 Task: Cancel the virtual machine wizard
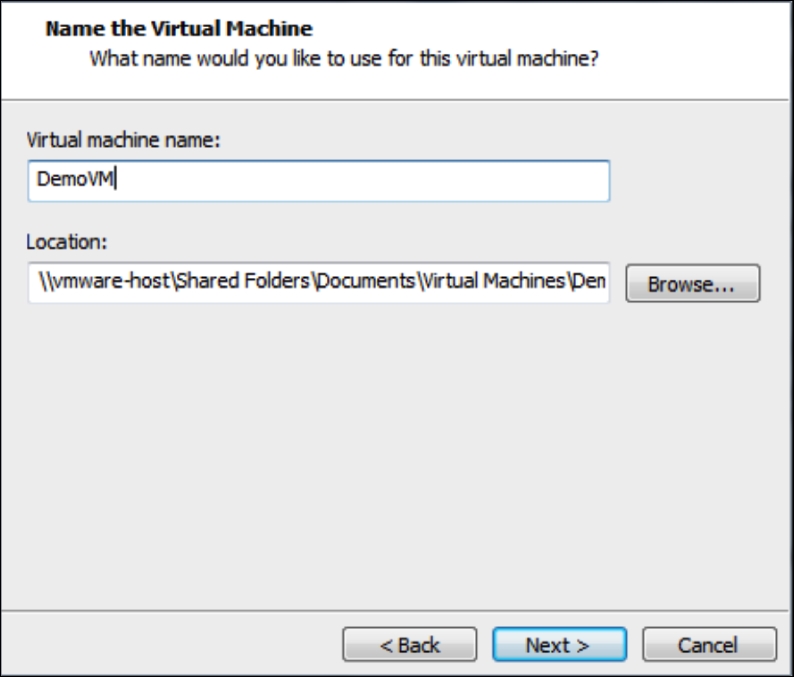pyautogui.click(x=709, y=645)
